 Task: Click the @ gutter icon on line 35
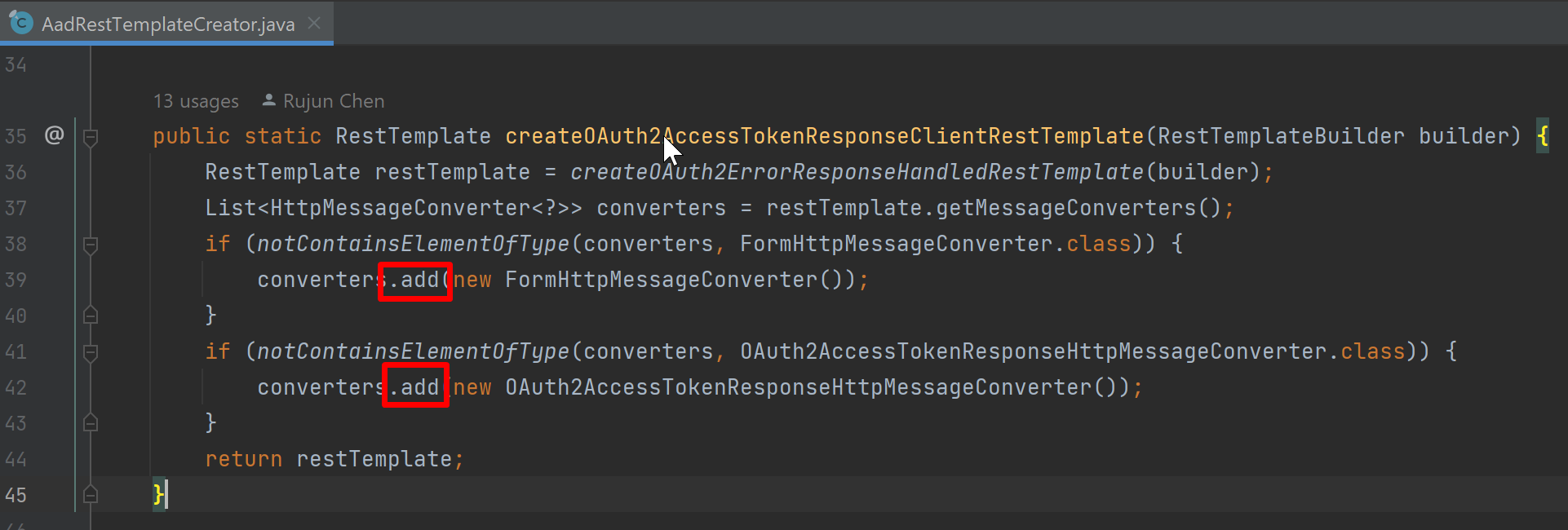(54, 135)
